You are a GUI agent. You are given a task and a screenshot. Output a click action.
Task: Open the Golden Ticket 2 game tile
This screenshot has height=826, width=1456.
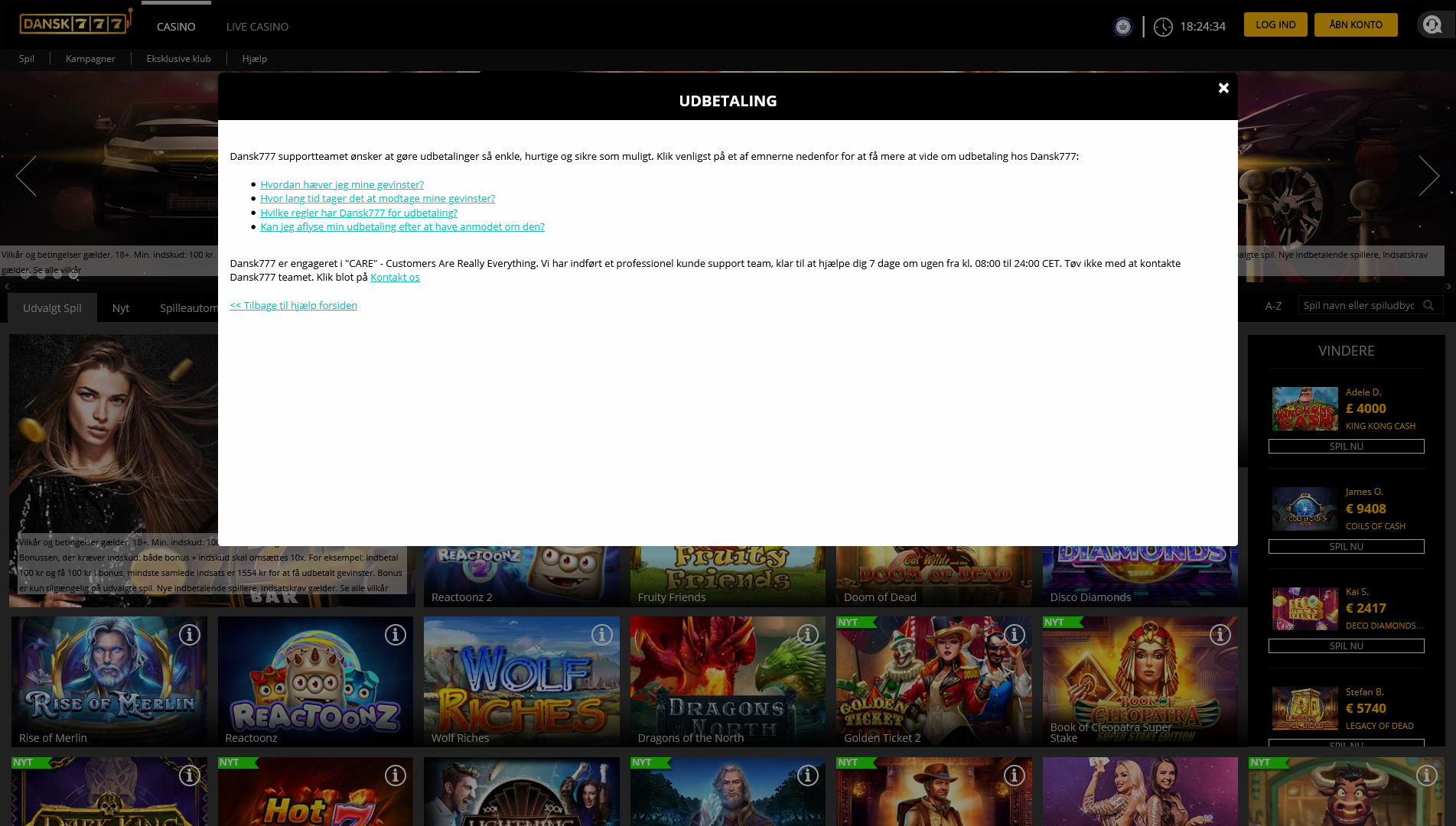coord(934,681)
